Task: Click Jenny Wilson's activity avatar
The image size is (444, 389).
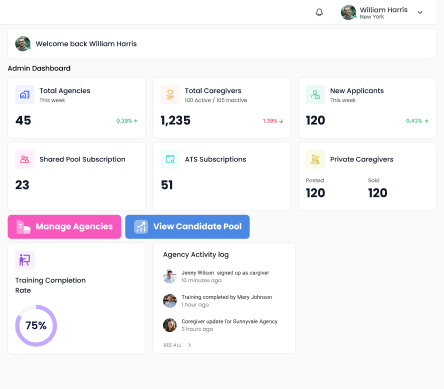Action: (170, 276)
